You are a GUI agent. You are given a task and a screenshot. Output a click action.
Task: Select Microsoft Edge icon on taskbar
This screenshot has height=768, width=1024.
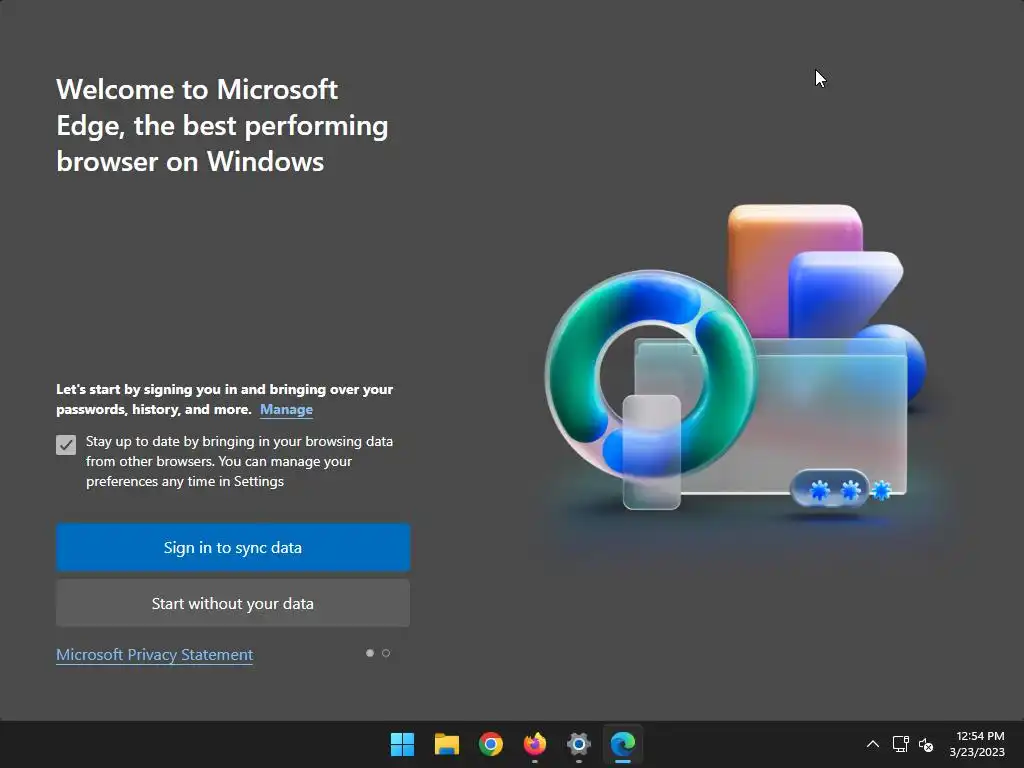(623, 744)
